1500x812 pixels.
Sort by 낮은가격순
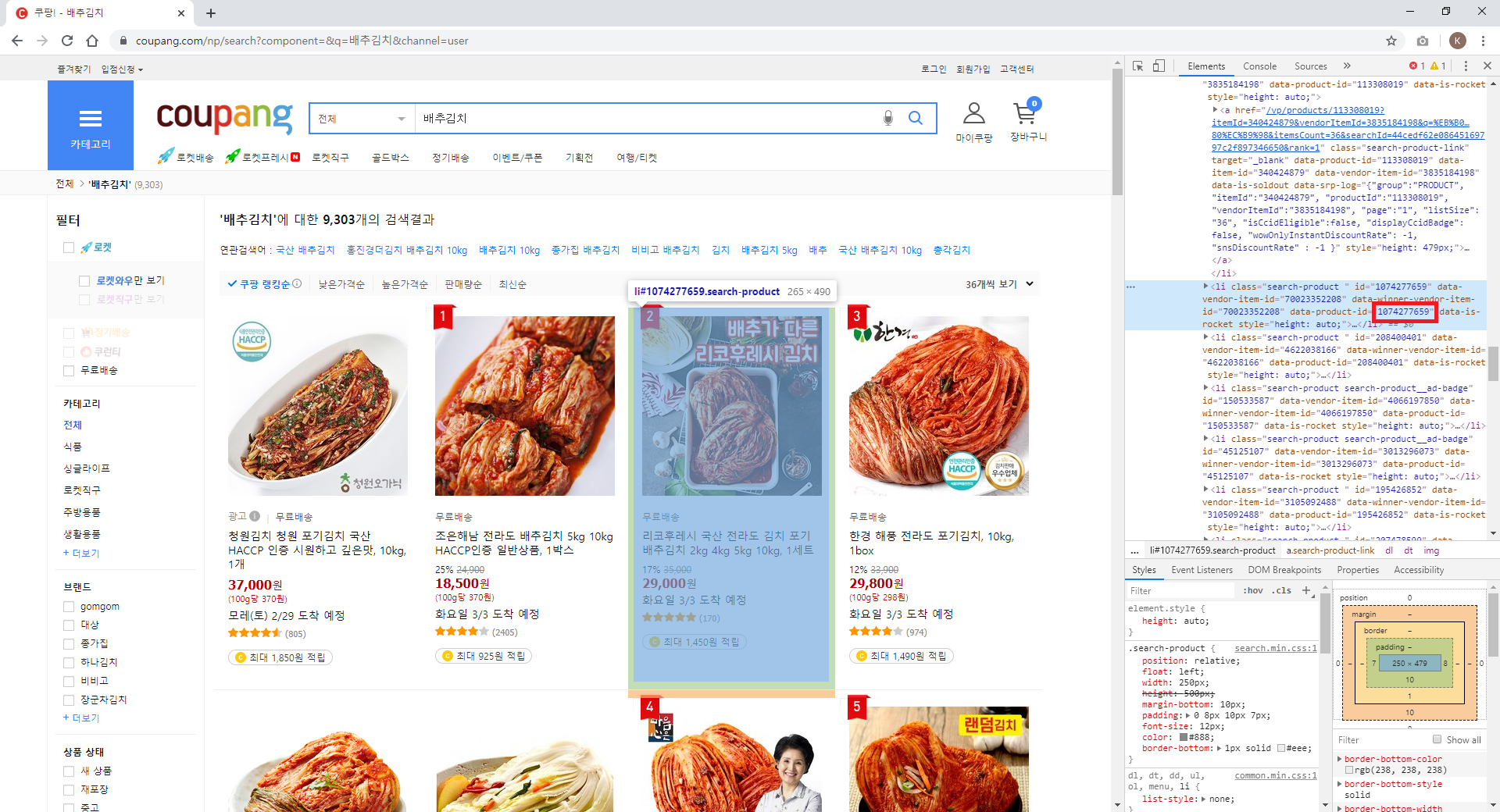point(341,284)
